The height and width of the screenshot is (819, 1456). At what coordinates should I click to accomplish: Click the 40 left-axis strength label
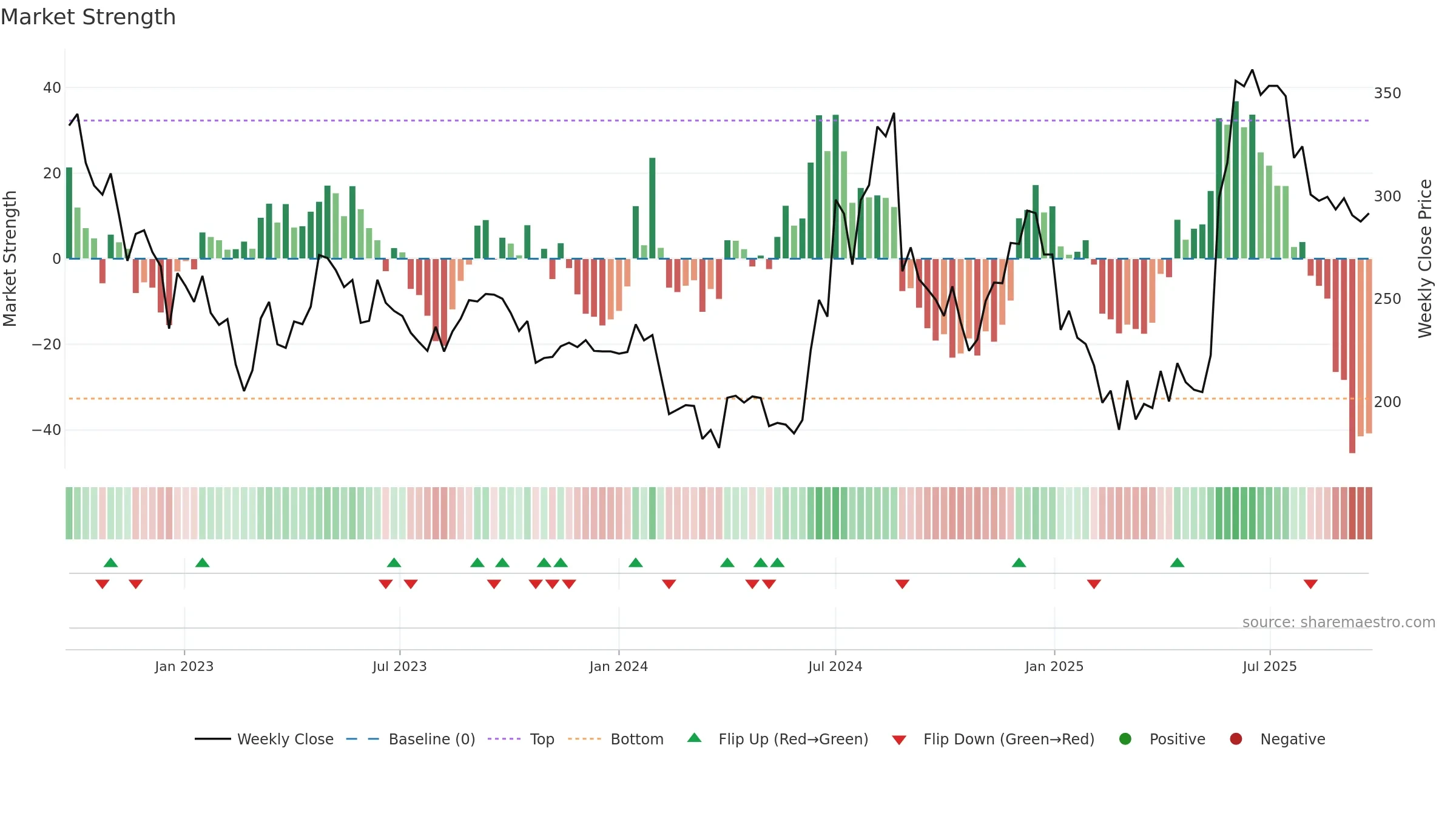(x=52, y=88)
